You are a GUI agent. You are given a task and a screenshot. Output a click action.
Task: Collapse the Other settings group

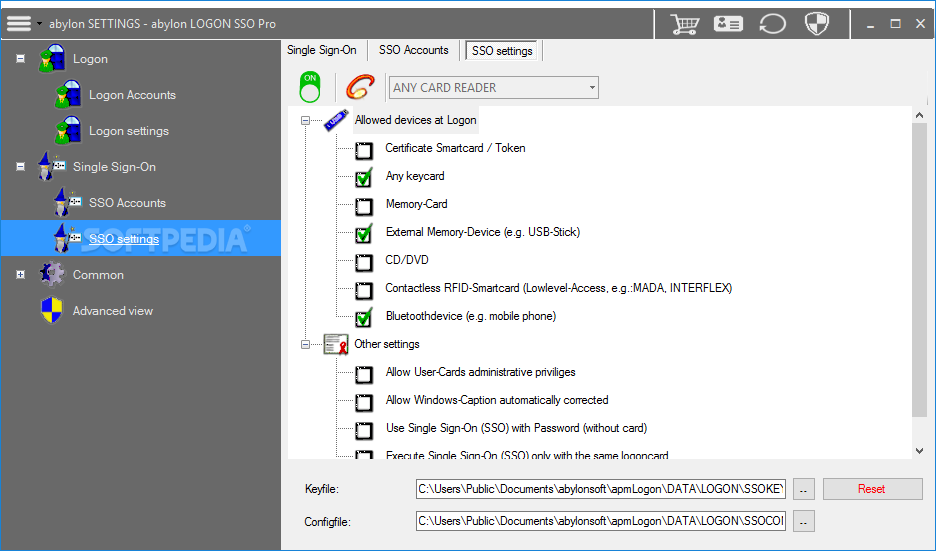pos(306,344)
